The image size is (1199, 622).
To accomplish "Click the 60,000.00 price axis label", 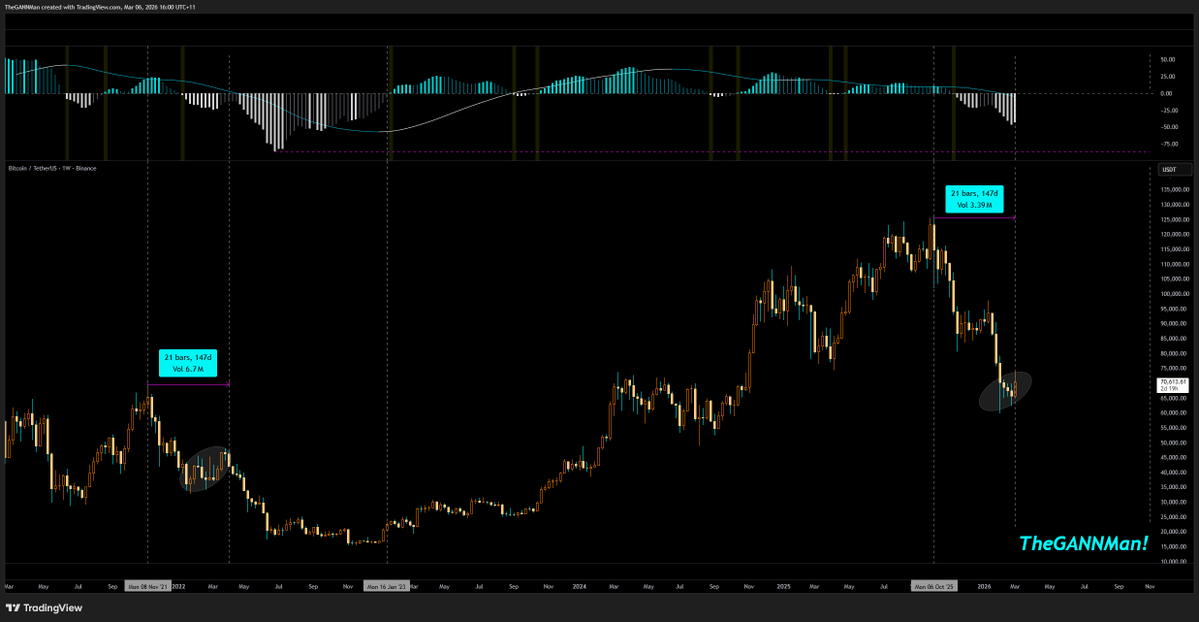I will click(1175, 413).
